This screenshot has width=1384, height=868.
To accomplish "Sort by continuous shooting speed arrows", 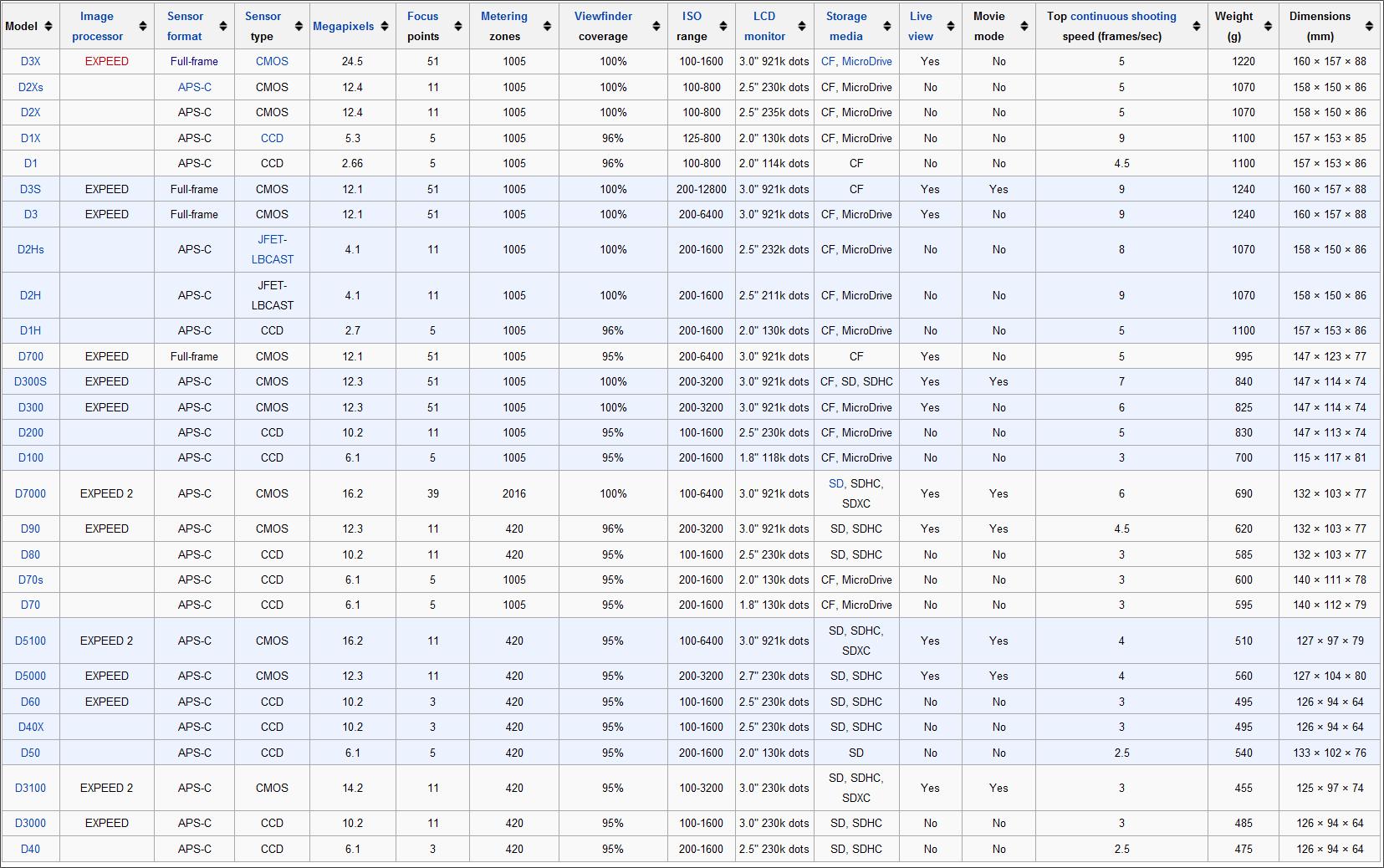I will (1197, 26).
